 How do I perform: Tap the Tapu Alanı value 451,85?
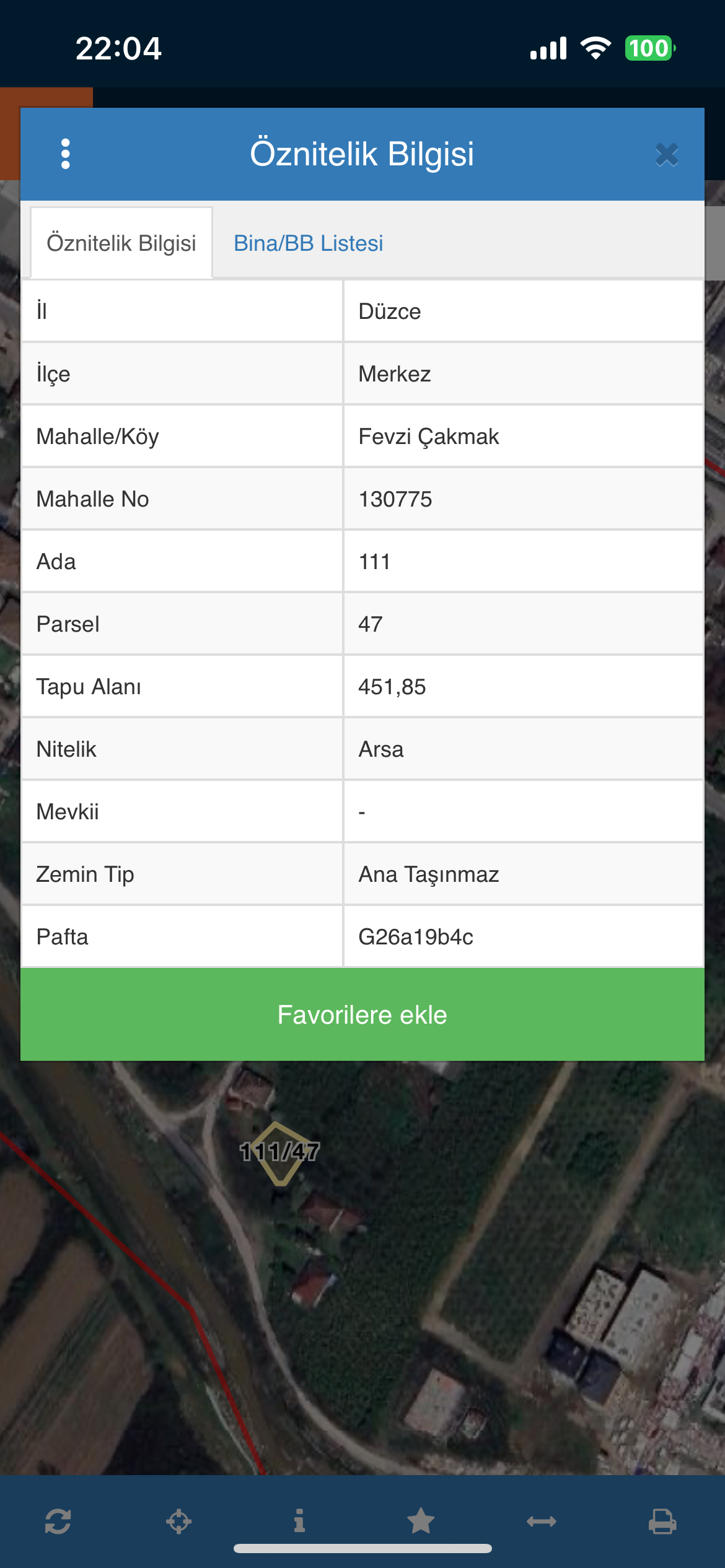(x=392, y=687)
